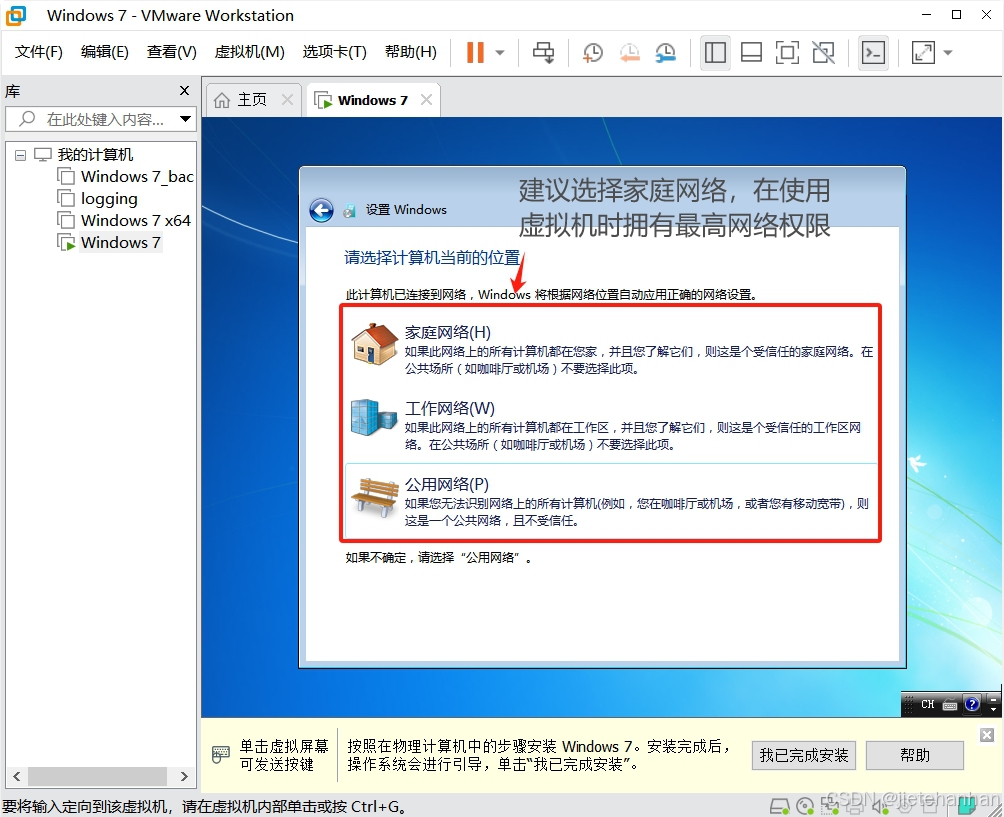This screenshot has width=1004, height=817.
Task: Click the library horizontal scrollbar track
Action: coord(98,776)
